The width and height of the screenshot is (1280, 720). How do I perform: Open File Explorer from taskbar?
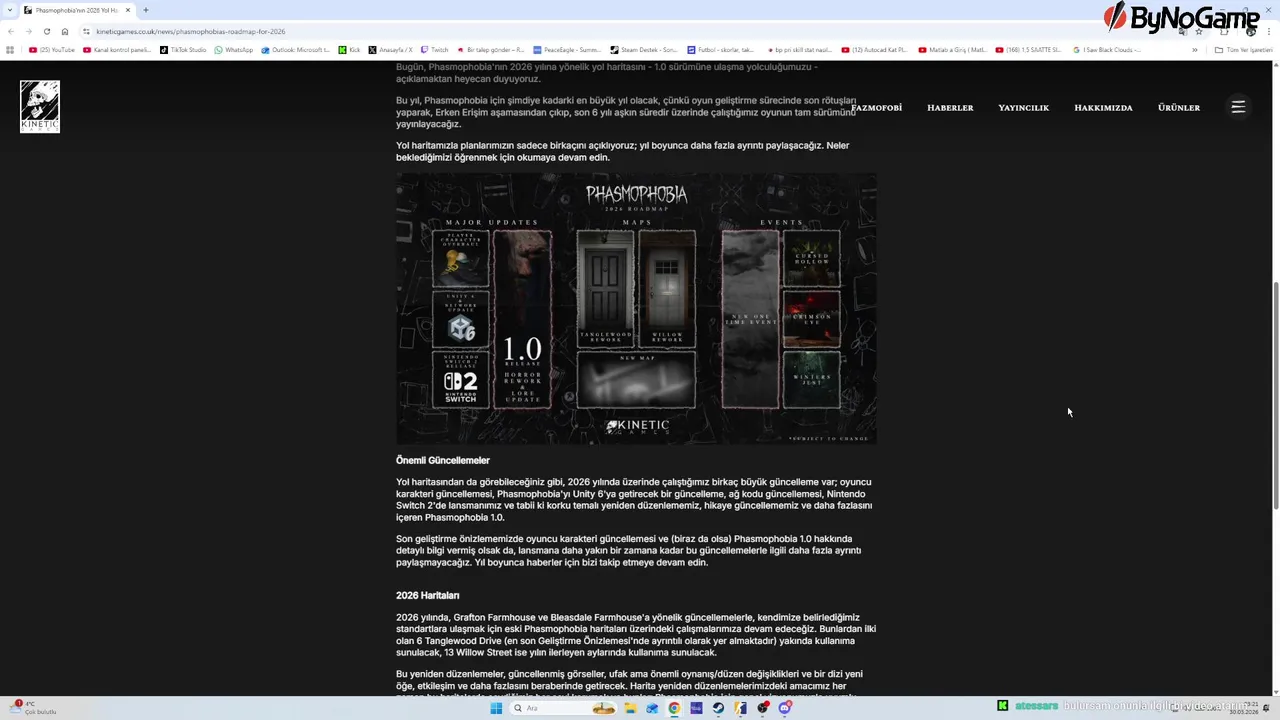(630, 708)
